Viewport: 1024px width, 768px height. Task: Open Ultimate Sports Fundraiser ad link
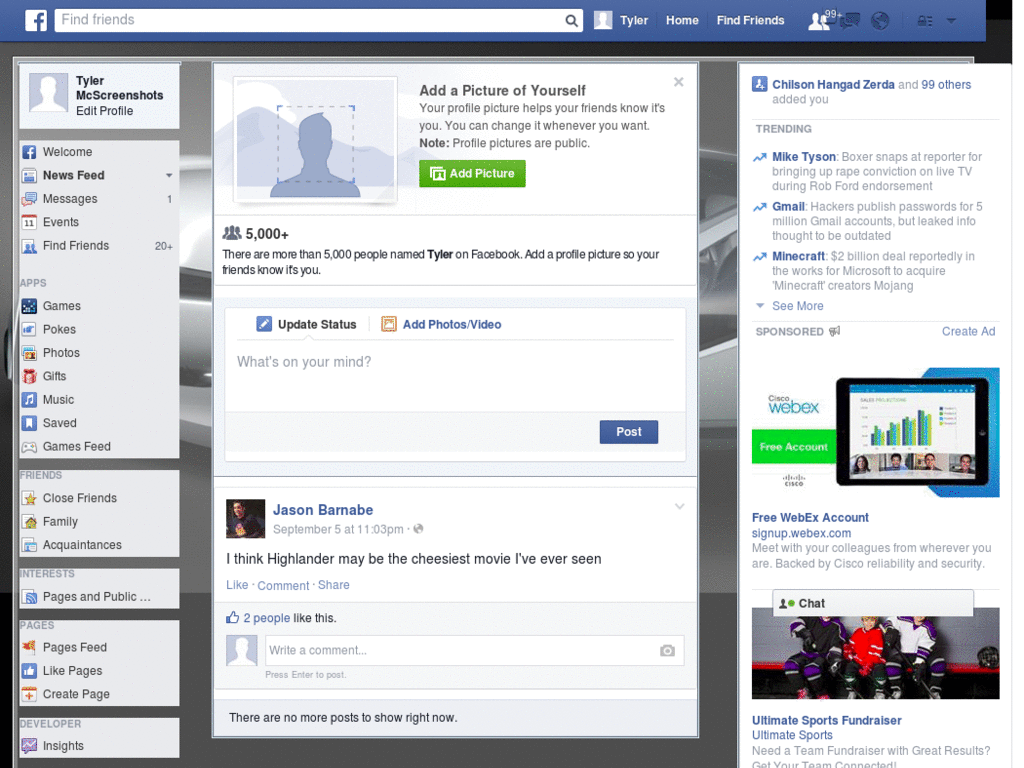tap(826, 720)
